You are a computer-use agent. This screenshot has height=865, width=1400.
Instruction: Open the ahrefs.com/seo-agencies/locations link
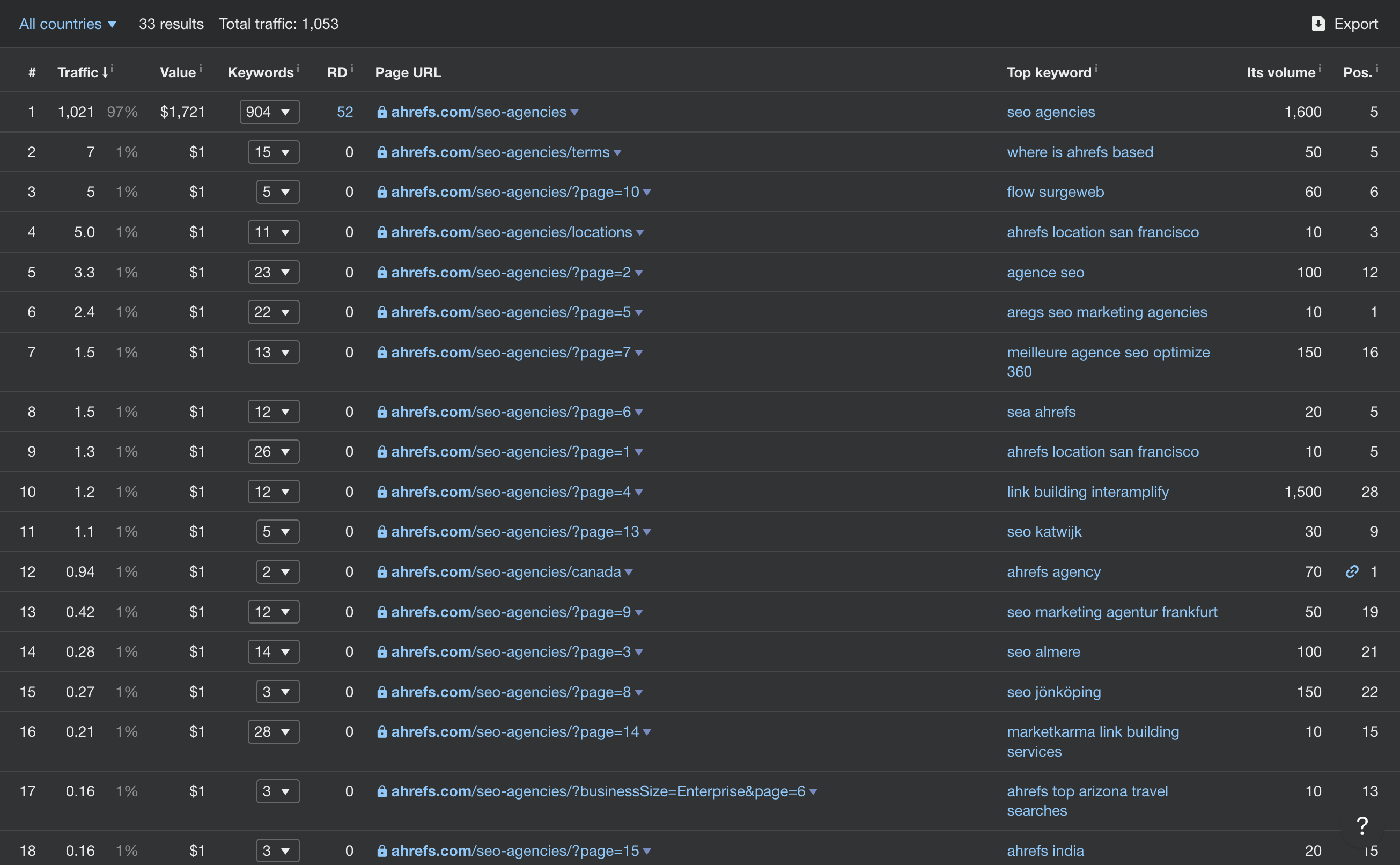coord(512,232)
